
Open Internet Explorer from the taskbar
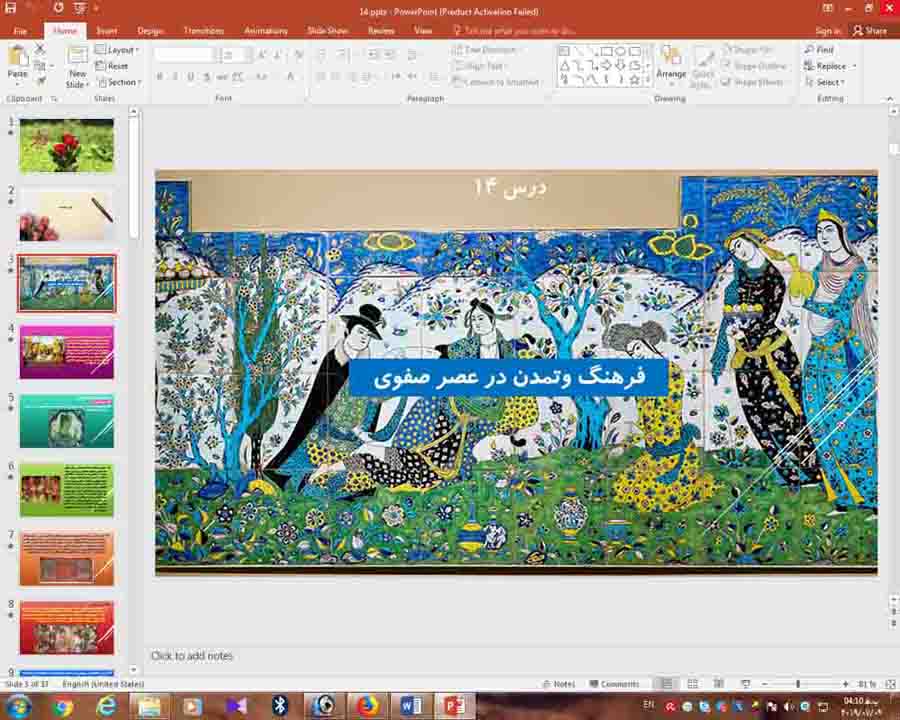point(106,706)
